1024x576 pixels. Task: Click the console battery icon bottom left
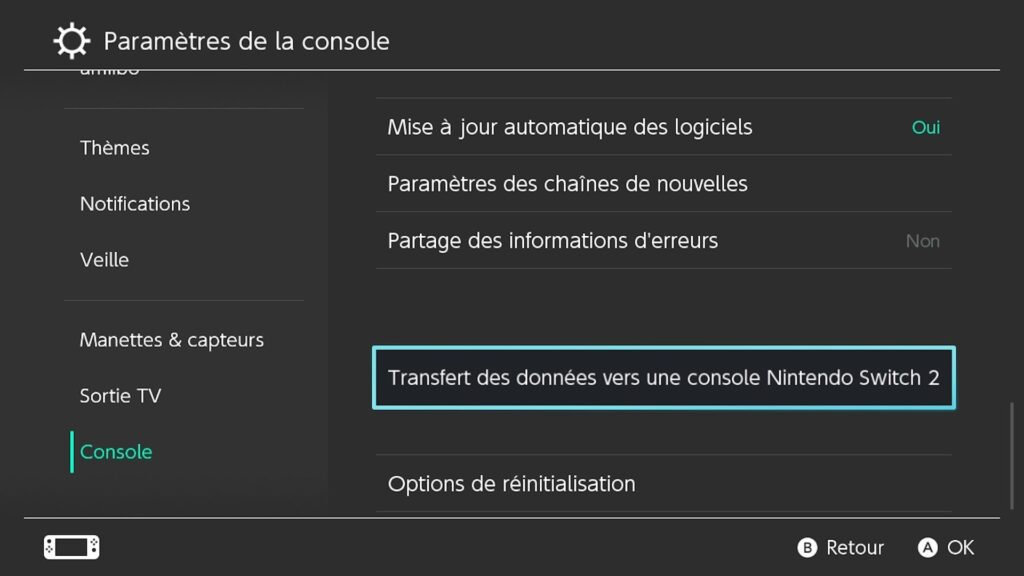(x=70, y=547)
